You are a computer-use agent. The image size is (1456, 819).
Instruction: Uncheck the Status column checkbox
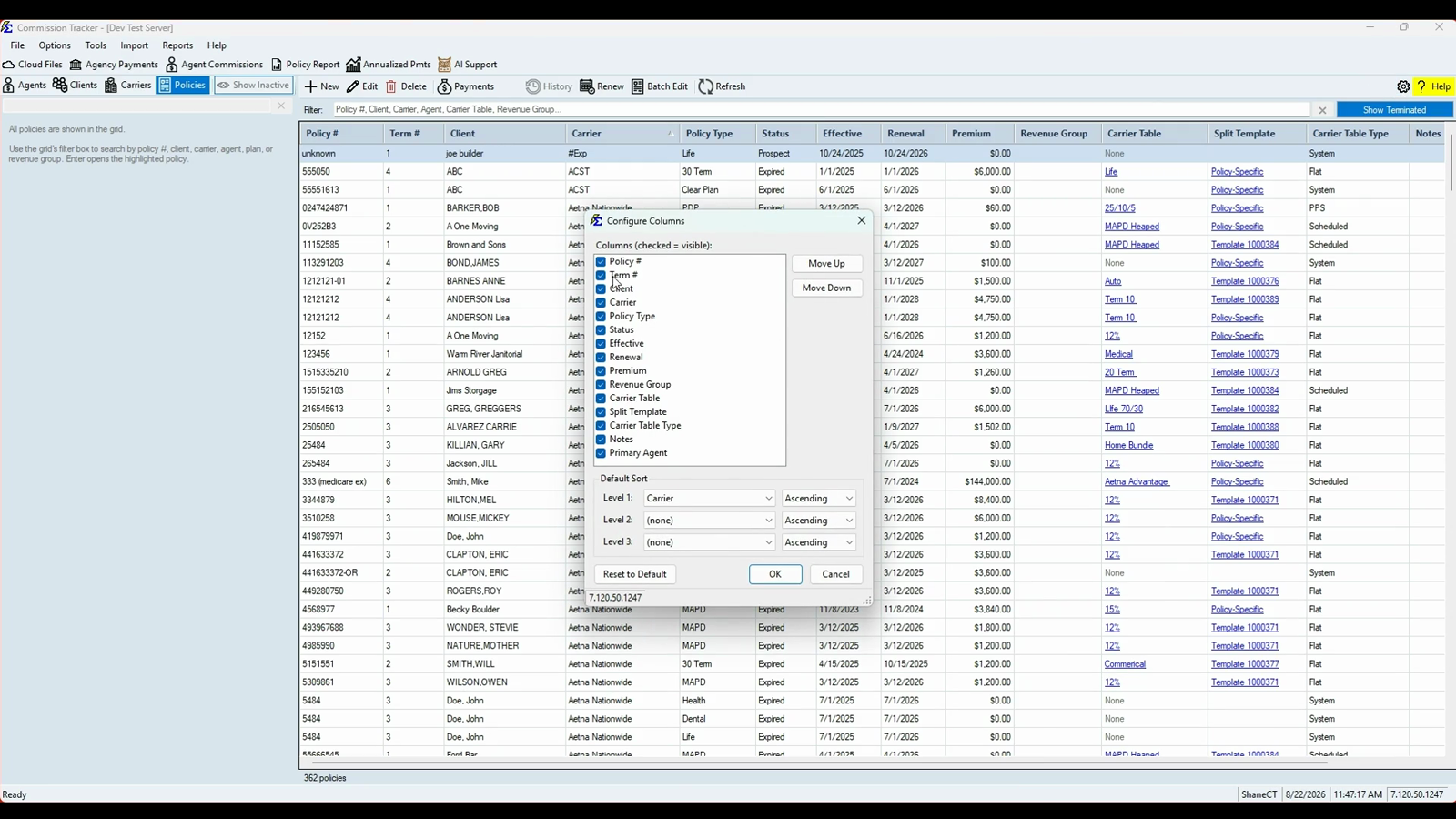tap(601, 329)
